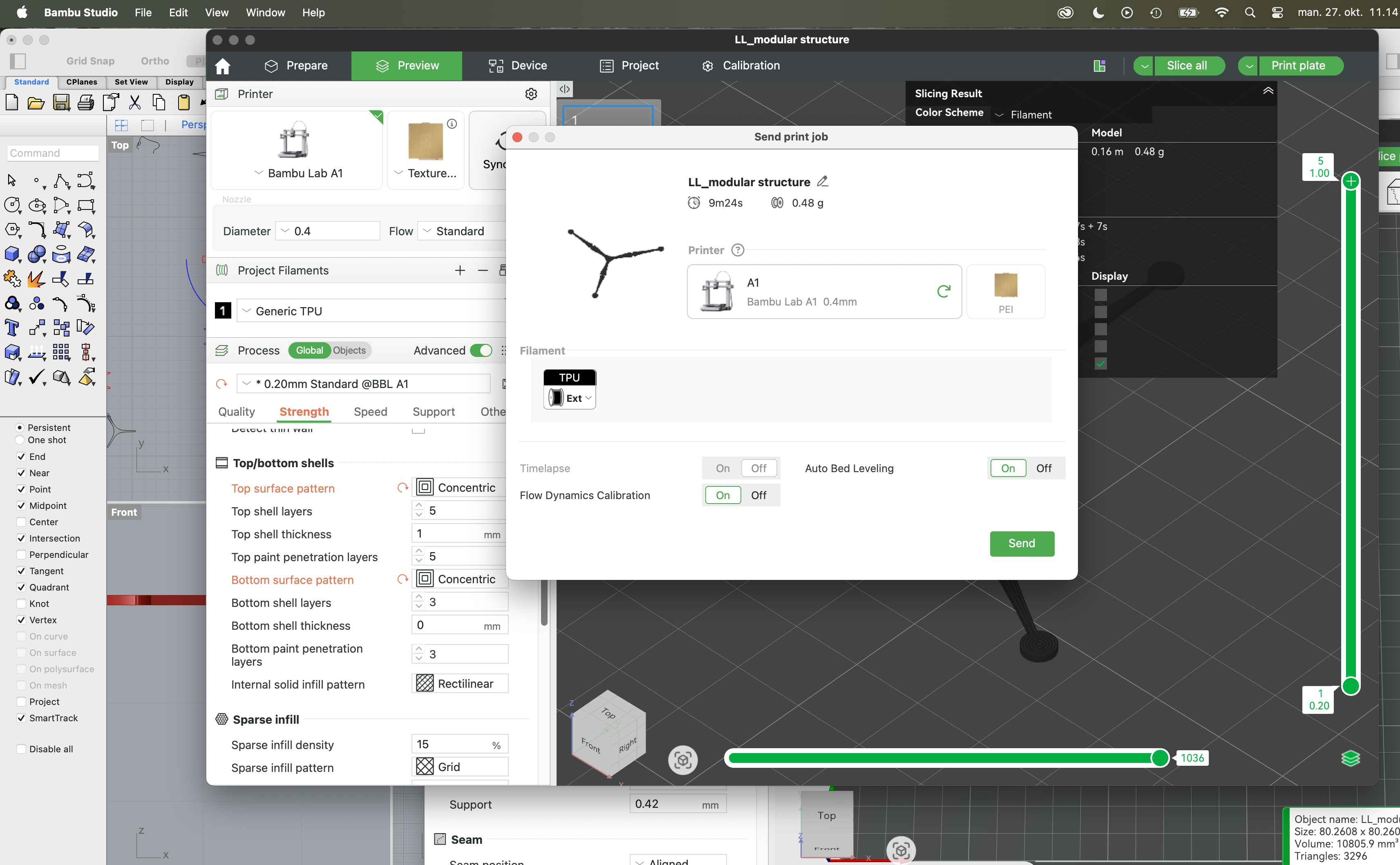This screenshot has height=865, width=1400.
Task: Turn Flow Dynamics Calibration Off
Action: (x=758, y=495)
